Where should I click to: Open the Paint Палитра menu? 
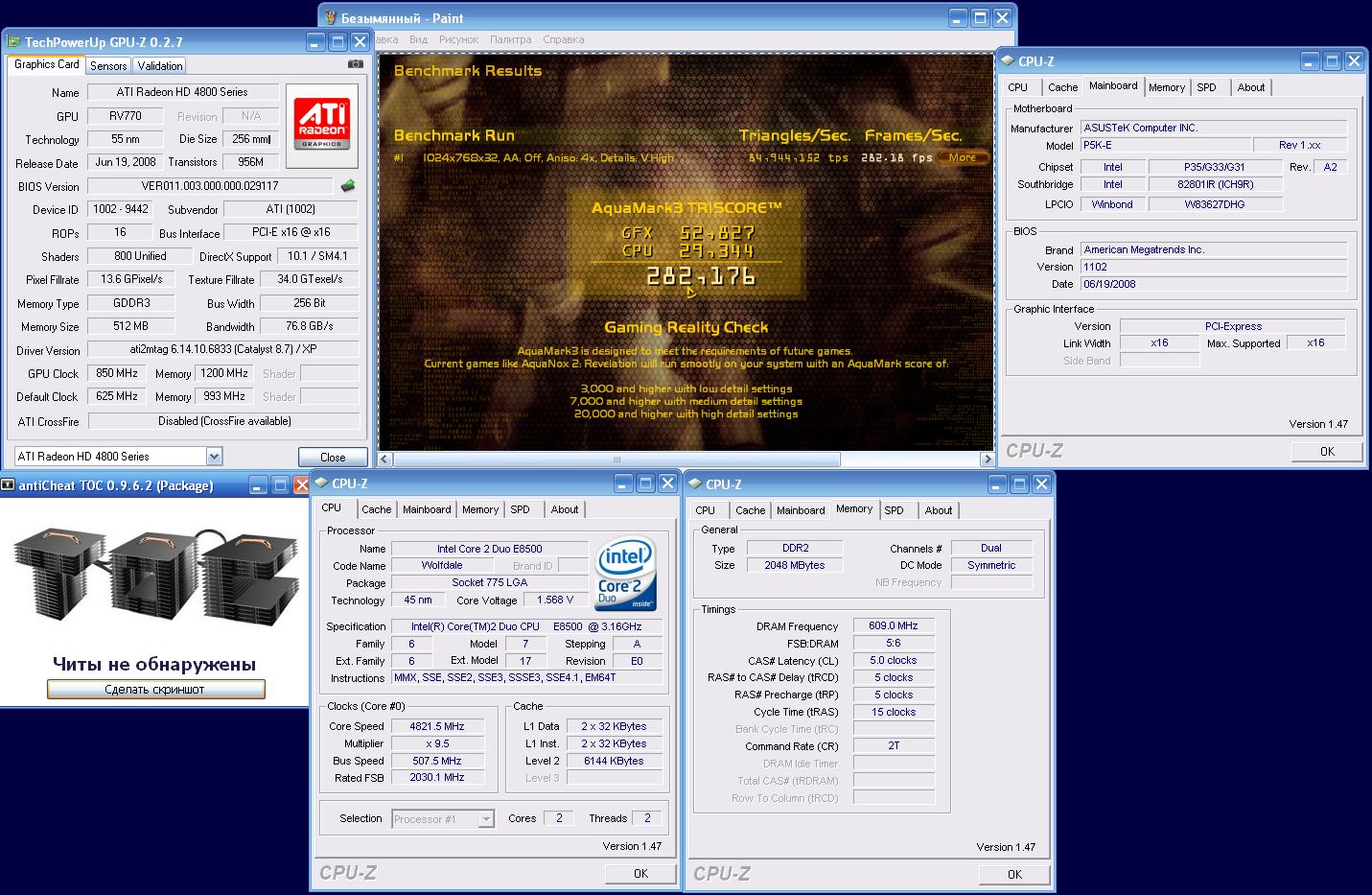tap(510, 39)
